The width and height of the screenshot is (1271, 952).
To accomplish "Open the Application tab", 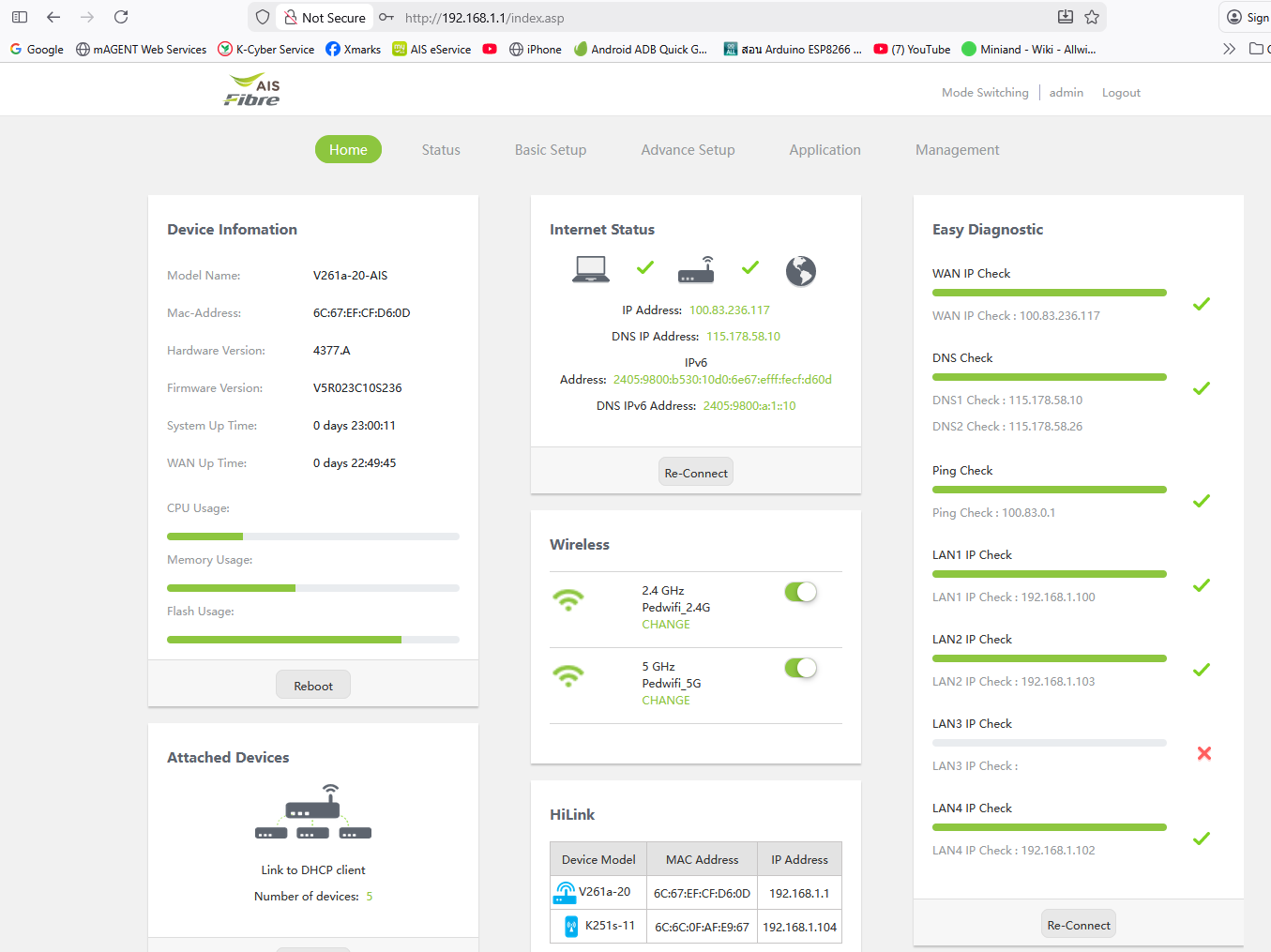I will pyautogui.click(x=825, y=150).
